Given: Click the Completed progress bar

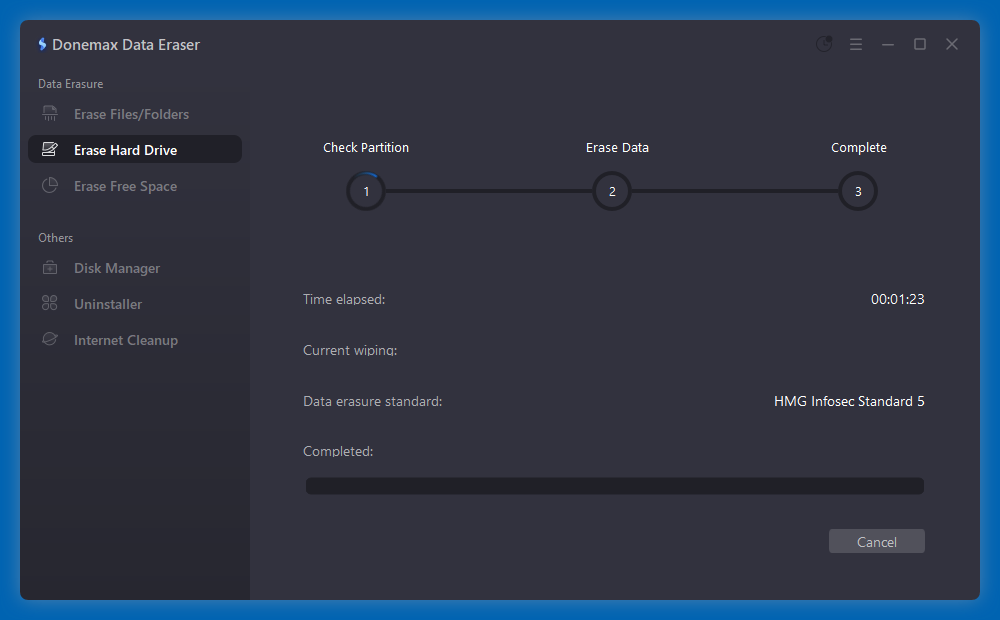Looking at the screenshot, I should click(x=614, y=486).
